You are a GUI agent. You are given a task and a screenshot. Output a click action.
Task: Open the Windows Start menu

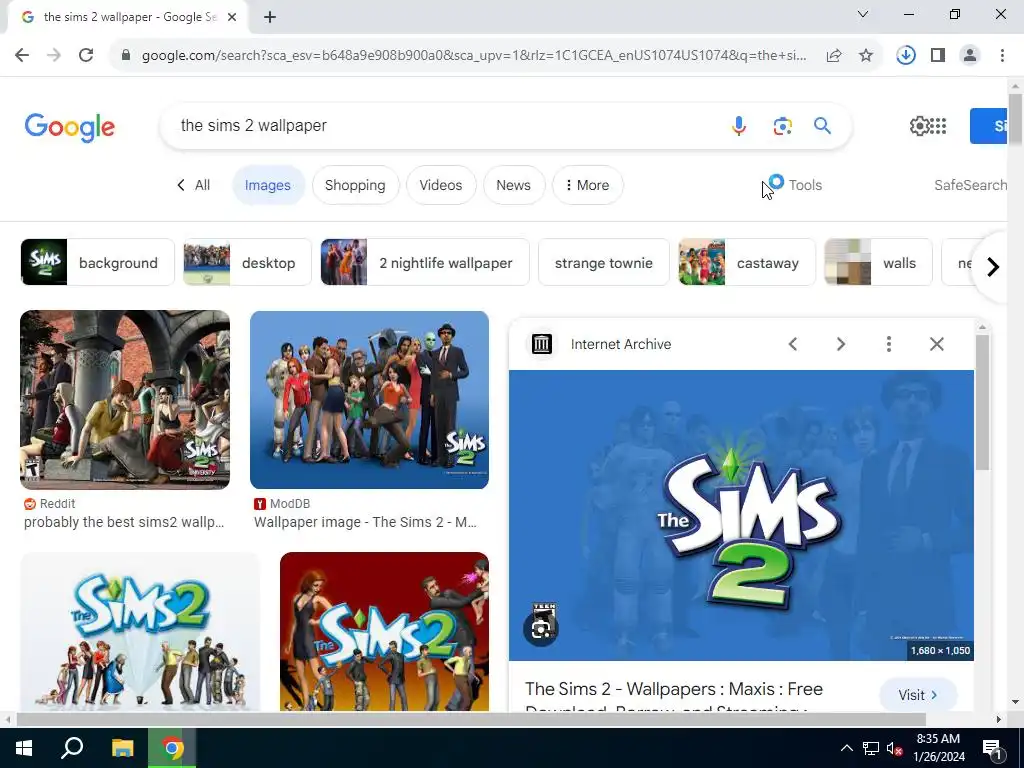point(24,748)
